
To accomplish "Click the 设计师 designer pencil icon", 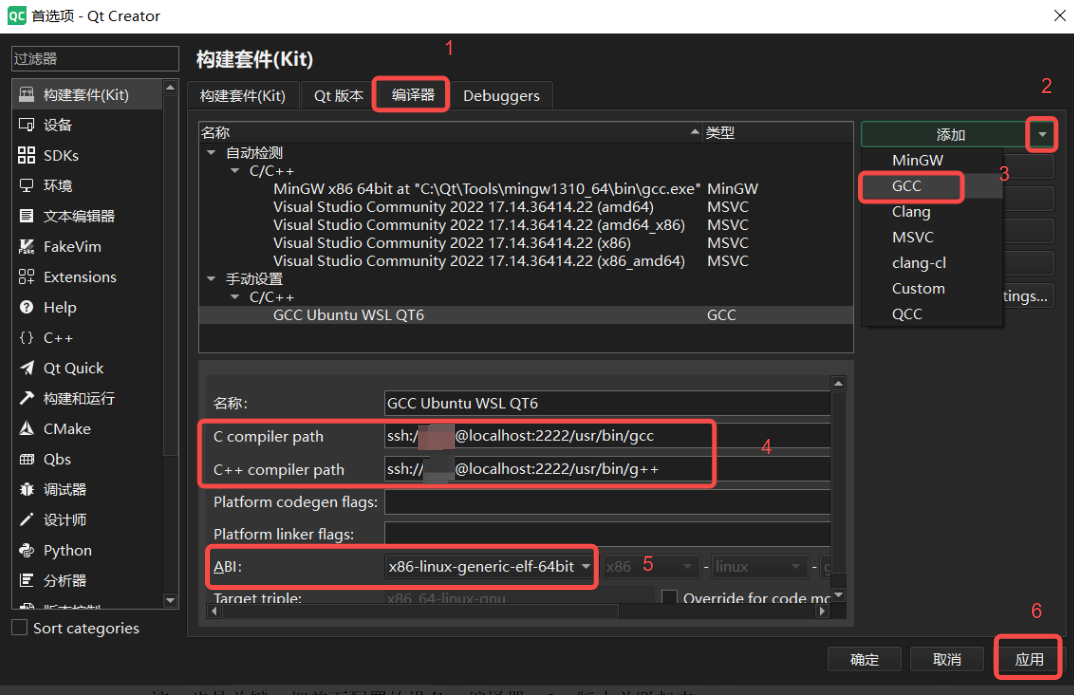I will (26, 520).
